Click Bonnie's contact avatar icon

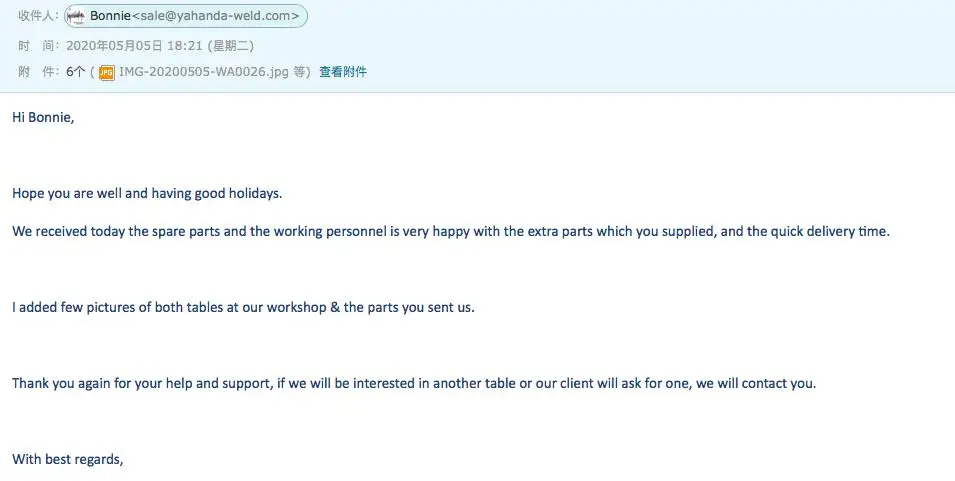click(x=76, y=16)
